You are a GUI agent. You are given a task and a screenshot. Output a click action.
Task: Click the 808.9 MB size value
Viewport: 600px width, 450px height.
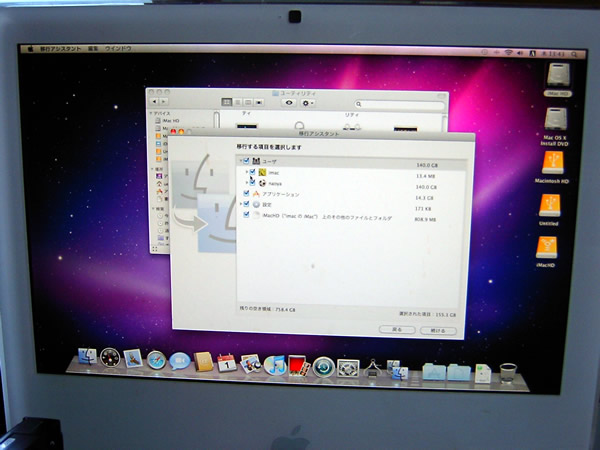point(425,220)
